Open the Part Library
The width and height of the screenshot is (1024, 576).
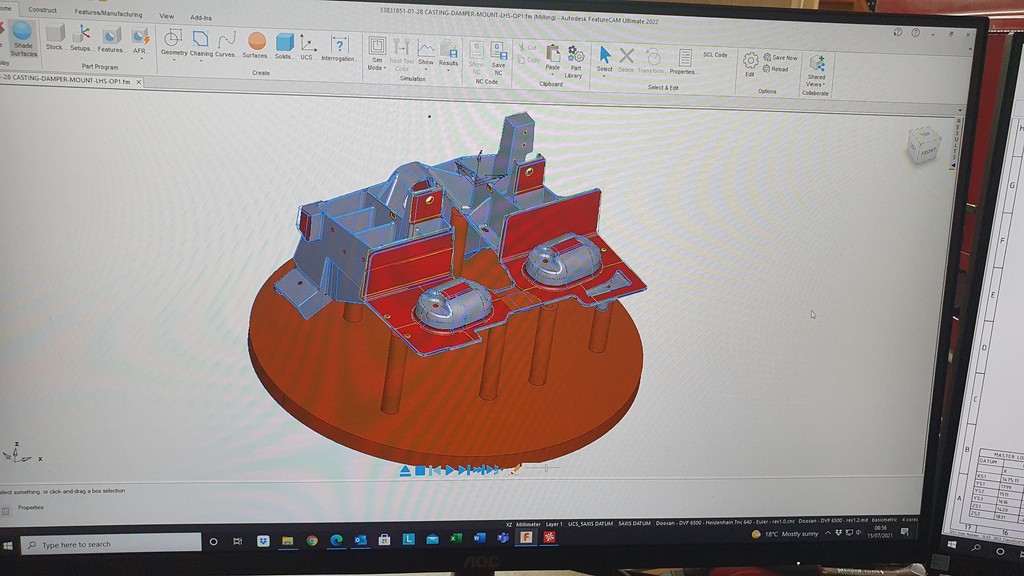point(575,62)
